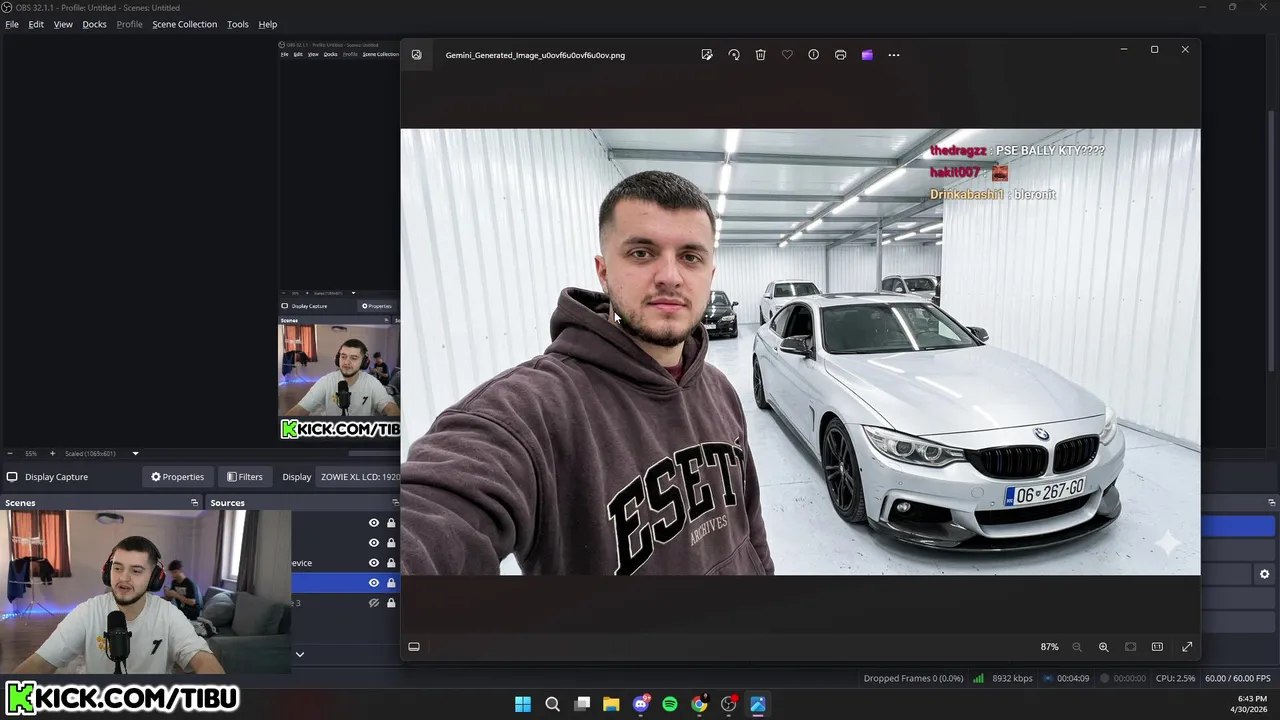The image size is (1280, 720).
Task: Open the ZOWIE XL LCD display dropdown
Action: [360, 477]
